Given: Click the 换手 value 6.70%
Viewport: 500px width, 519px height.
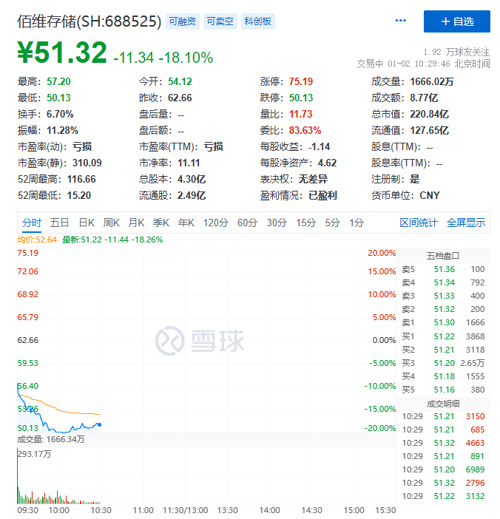Looking at the screenshot, I should coord(60,114).
